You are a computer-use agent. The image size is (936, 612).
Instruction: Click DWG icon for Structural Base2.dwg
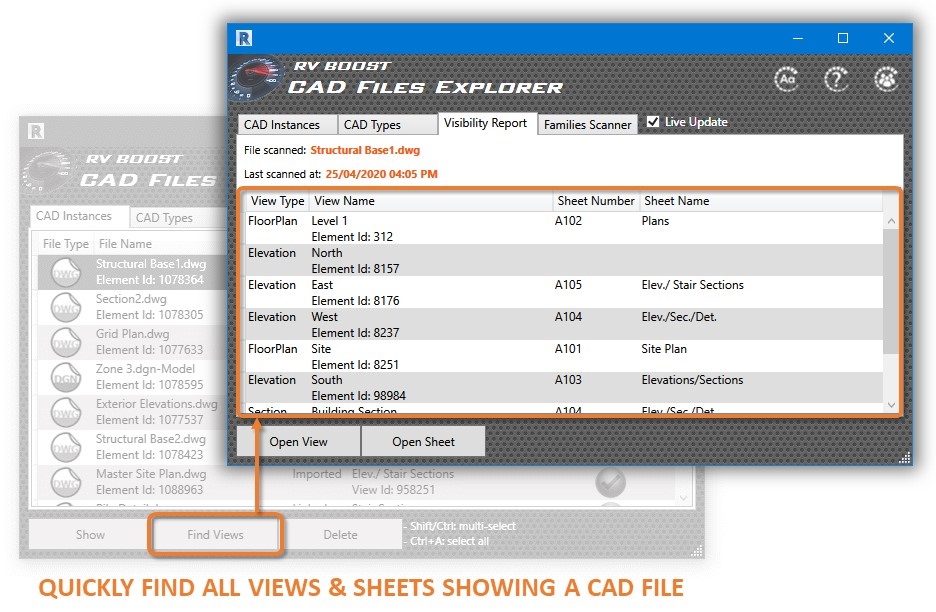point(66,447)
